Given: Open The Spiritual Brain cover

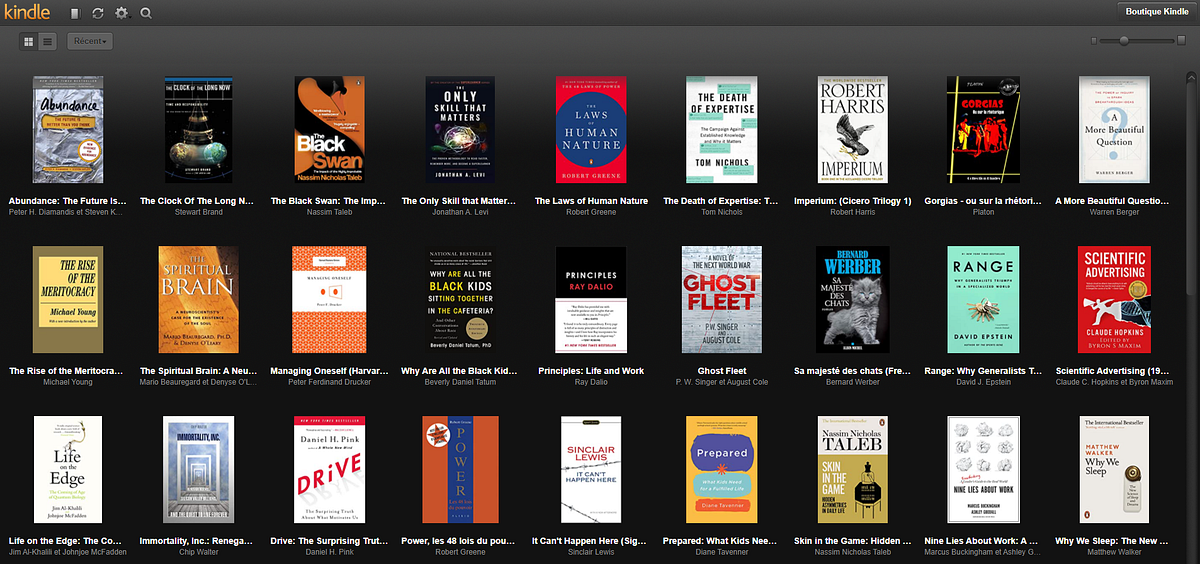Looking at the screenshot, I should pyautogui.click(x=199, y=300).
